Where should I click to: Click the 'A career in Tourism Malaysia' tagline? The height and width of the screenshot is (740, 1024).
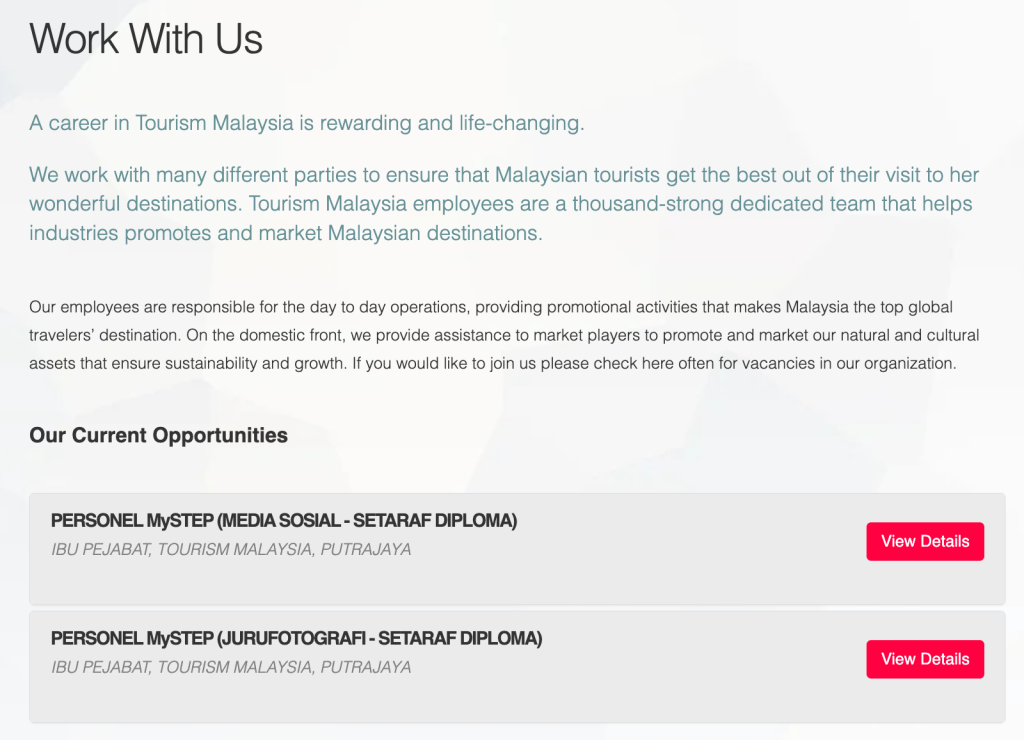click(306, 124)
